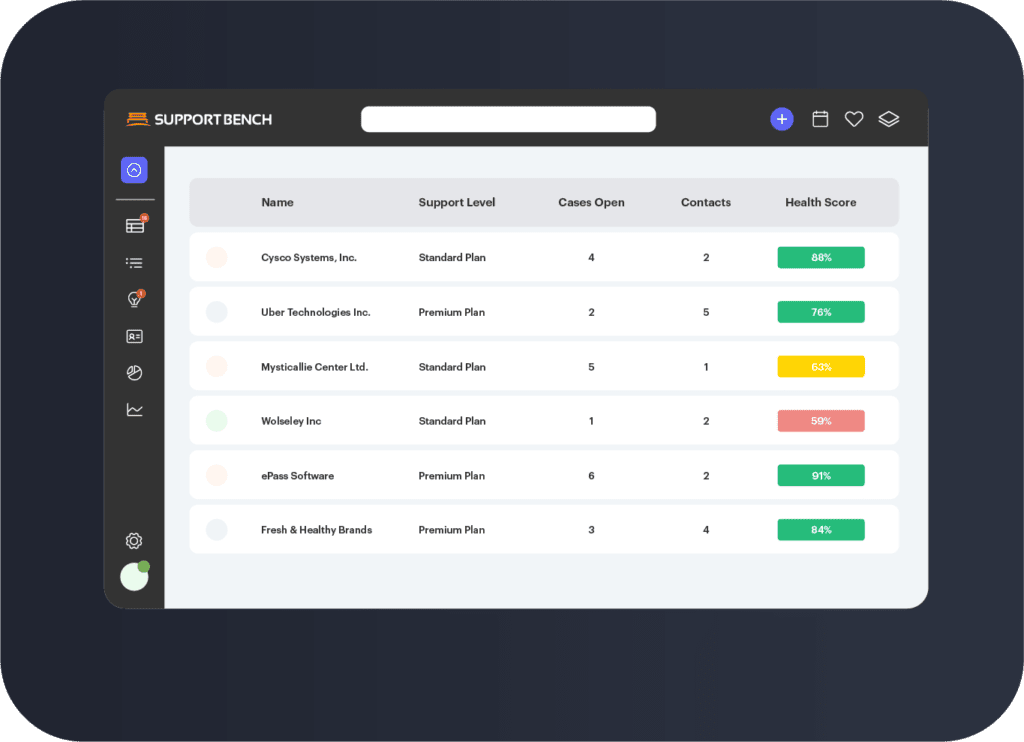Open the calendar icon in header

pyautogui.click(x=820, y=119)
